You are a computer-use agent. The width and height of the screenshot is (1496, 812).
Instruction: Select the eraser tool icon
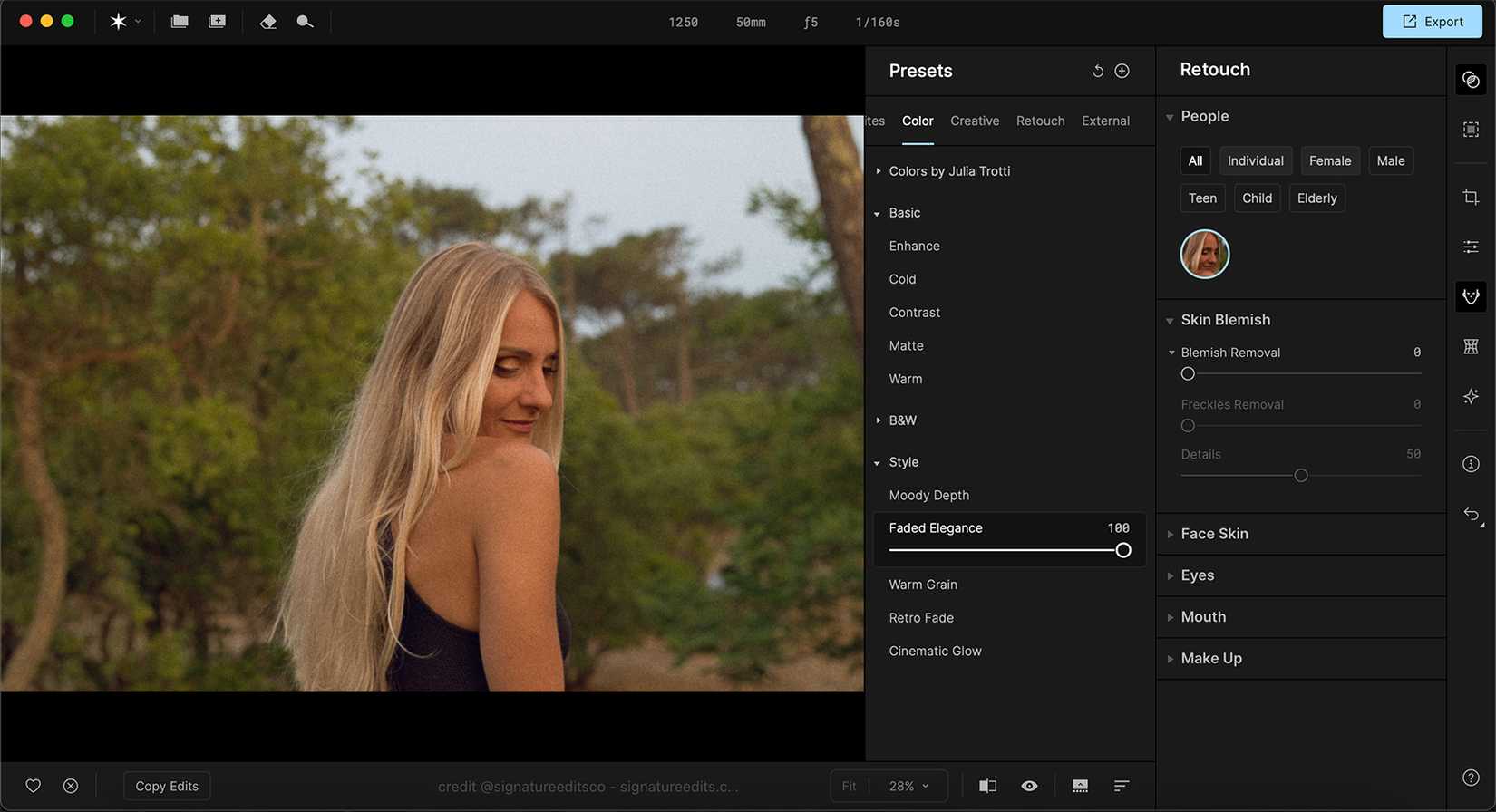tap(268, 22)
